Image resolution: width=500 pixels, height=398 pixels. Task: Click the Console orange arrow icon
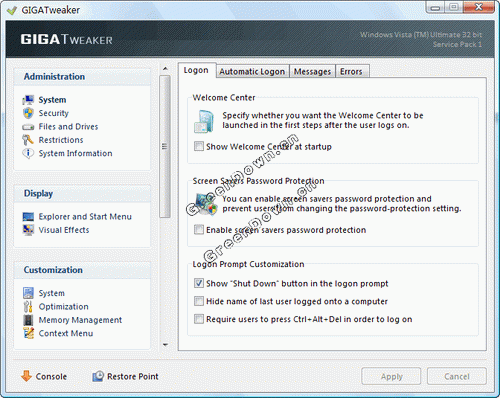[x=26, y=376]
